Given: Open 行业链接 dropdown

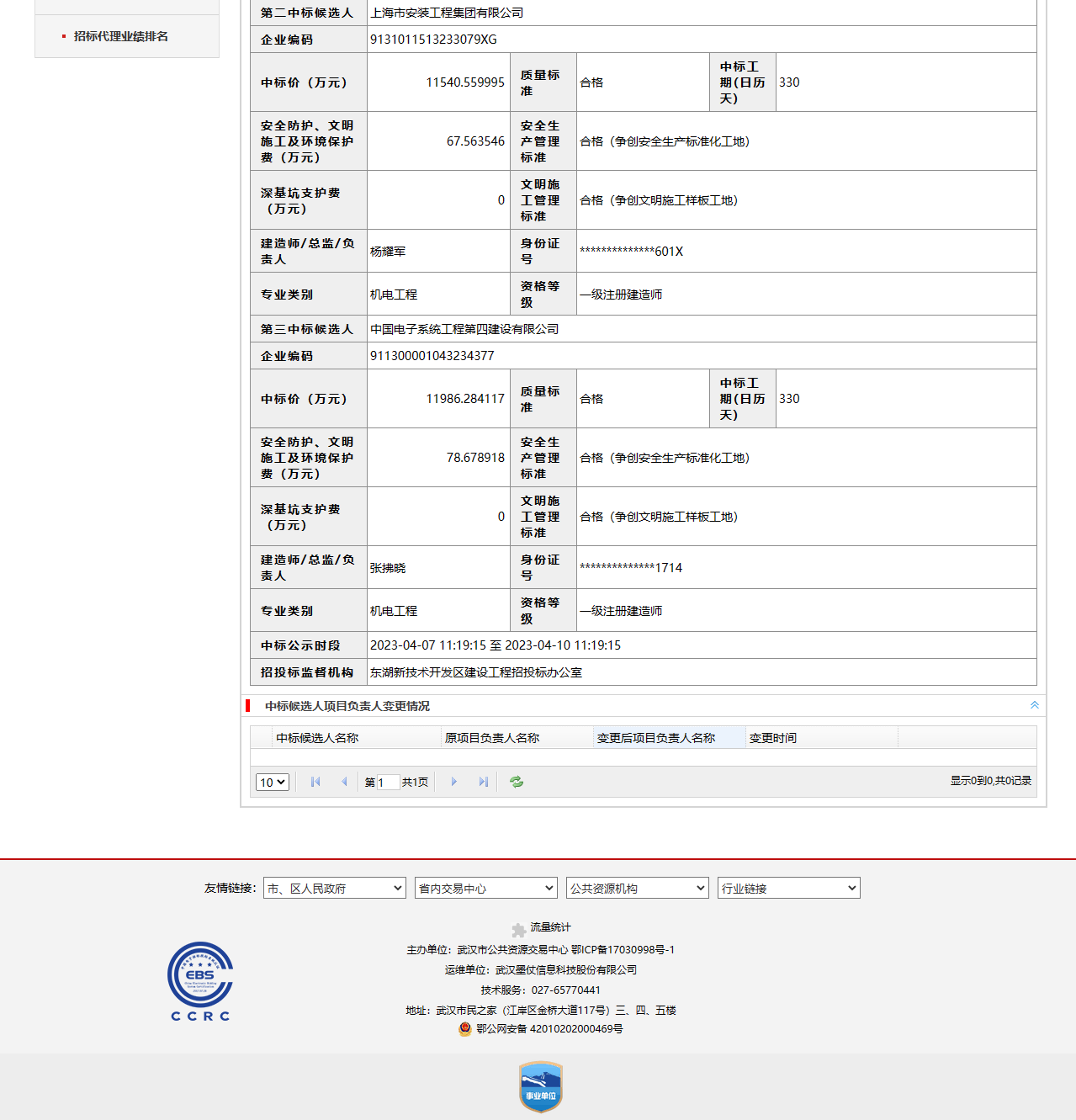Looking at the screenshot, I should [x=789, y=888].
